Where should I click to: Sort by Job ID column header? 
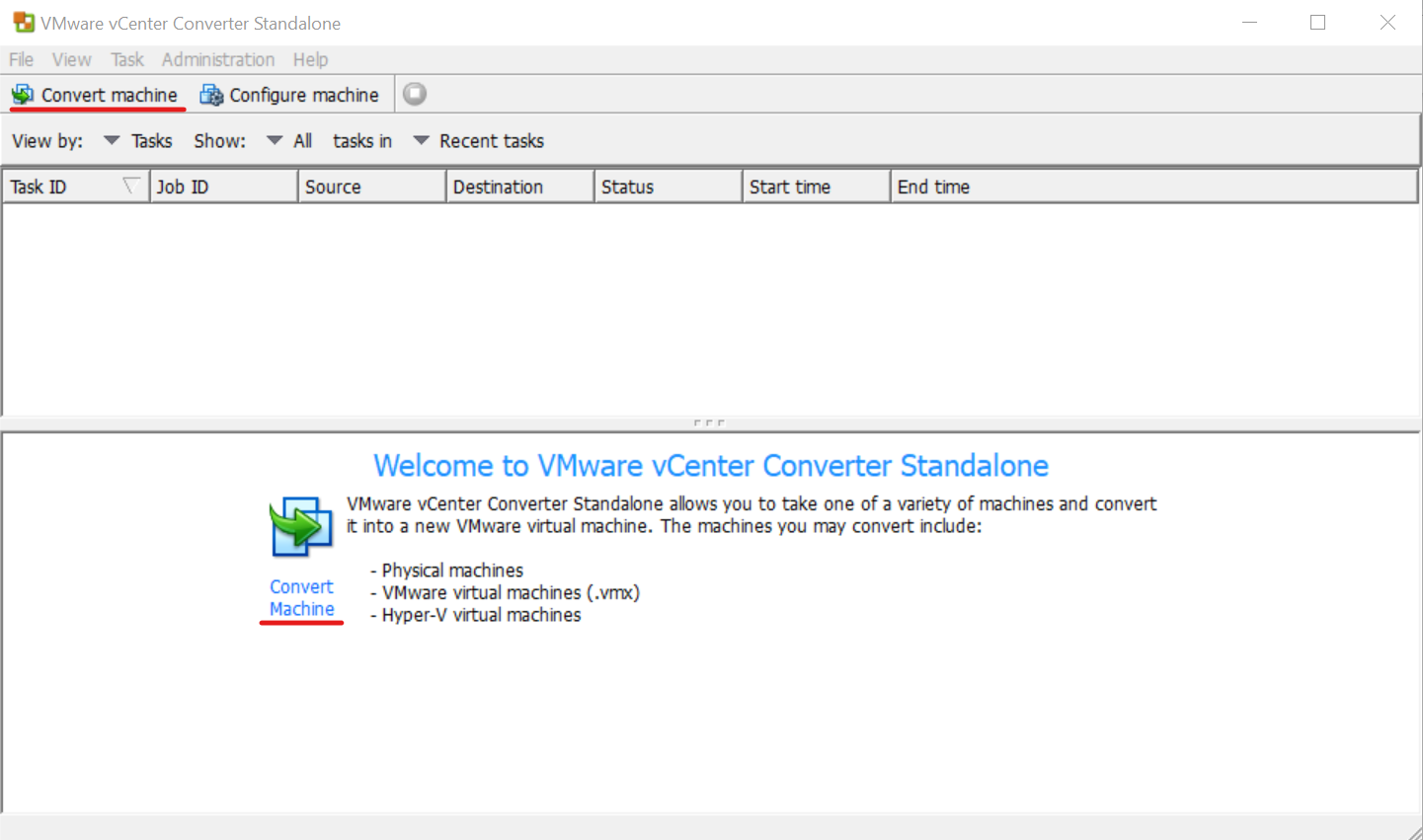[x=224, y=187]
